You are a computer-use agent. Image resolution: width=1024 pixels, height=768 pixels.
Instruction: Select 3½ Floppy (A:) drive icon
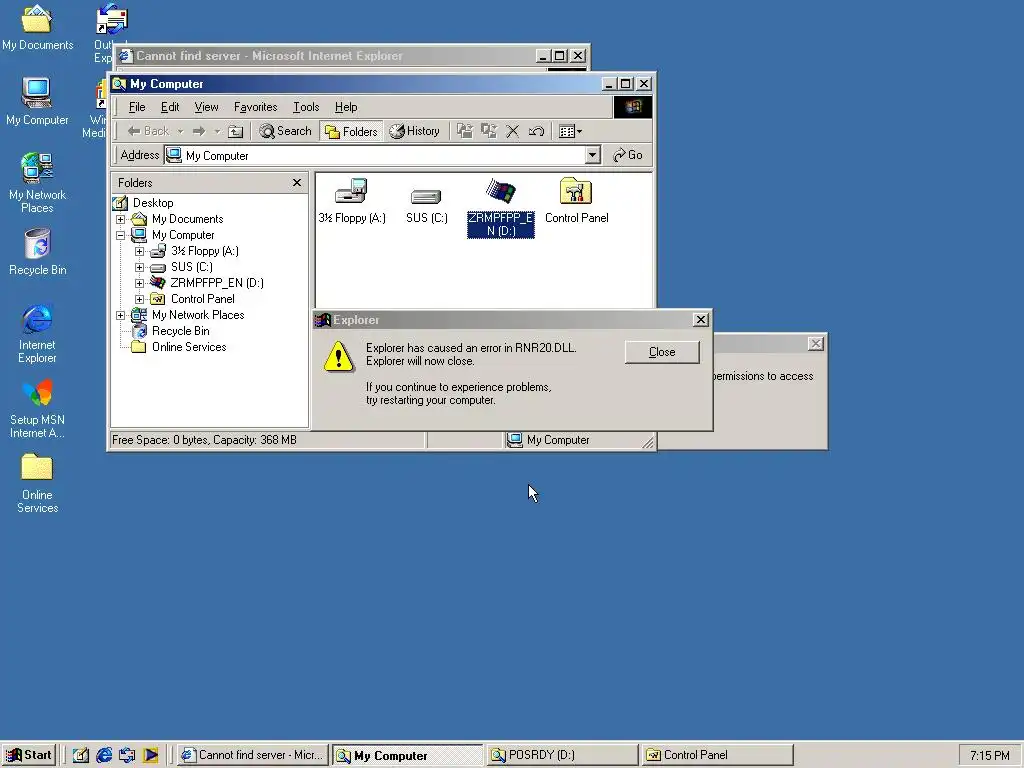point(352,201)
